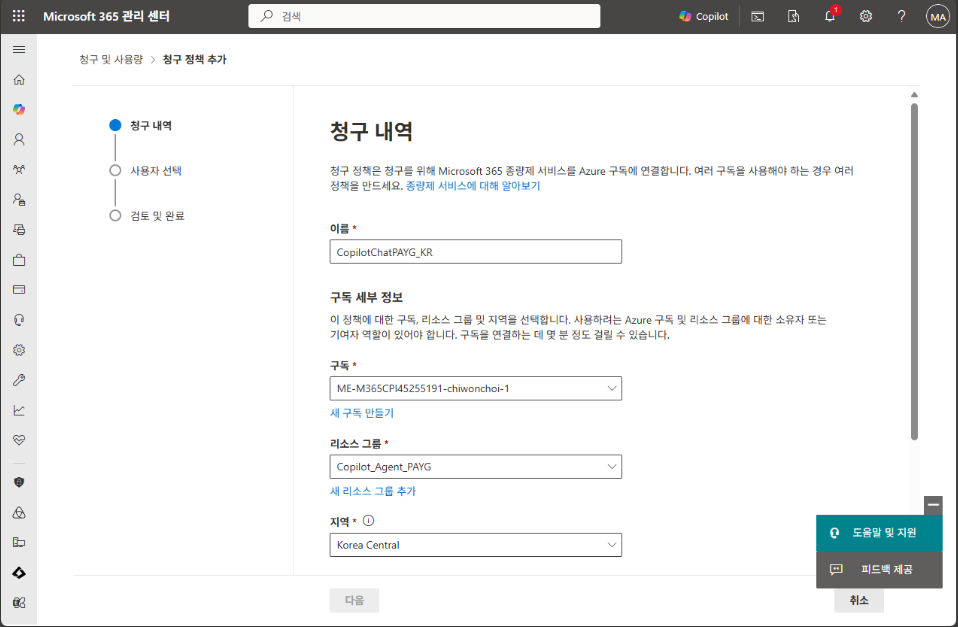958x627 pixels.
Task: Click the 취소 button
Action: [858, 600]
